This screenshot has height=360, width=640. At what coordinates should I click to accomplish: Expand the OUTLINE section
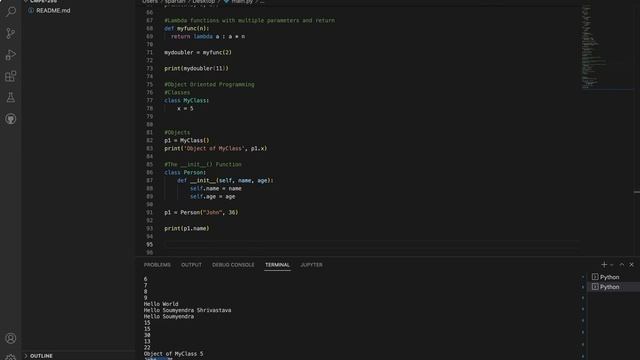click(41, 356)
